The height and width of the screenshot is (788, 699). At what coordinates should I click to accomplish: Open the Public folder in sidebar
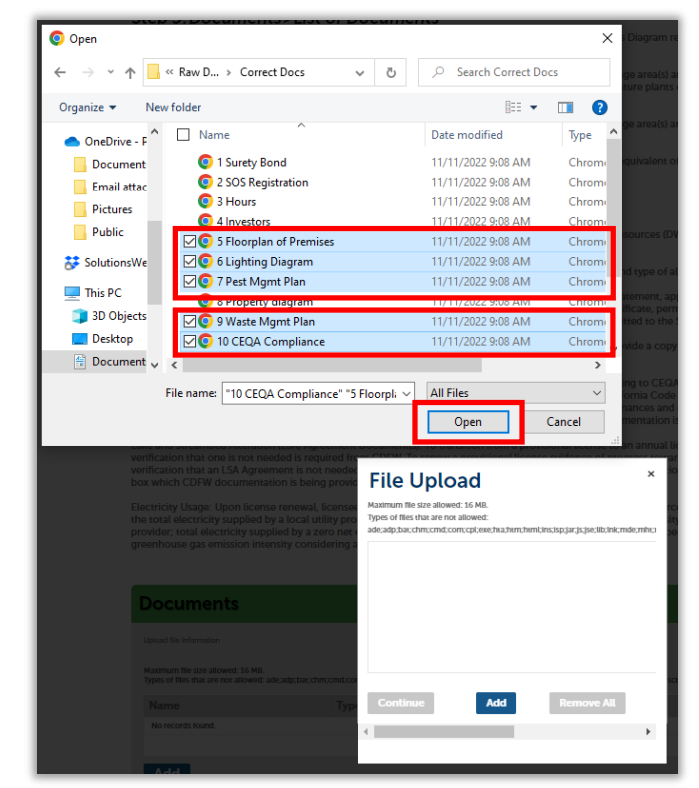coord(98,232)
